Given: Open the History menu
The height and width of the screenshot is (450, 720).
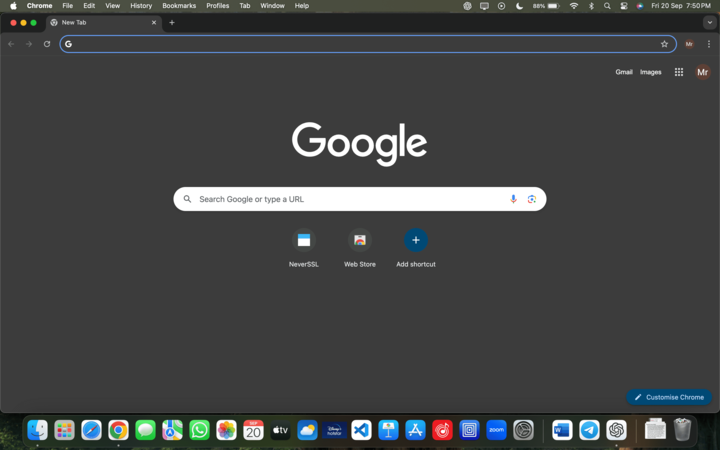Looking at the screenshot, I should tap(141, 6).
